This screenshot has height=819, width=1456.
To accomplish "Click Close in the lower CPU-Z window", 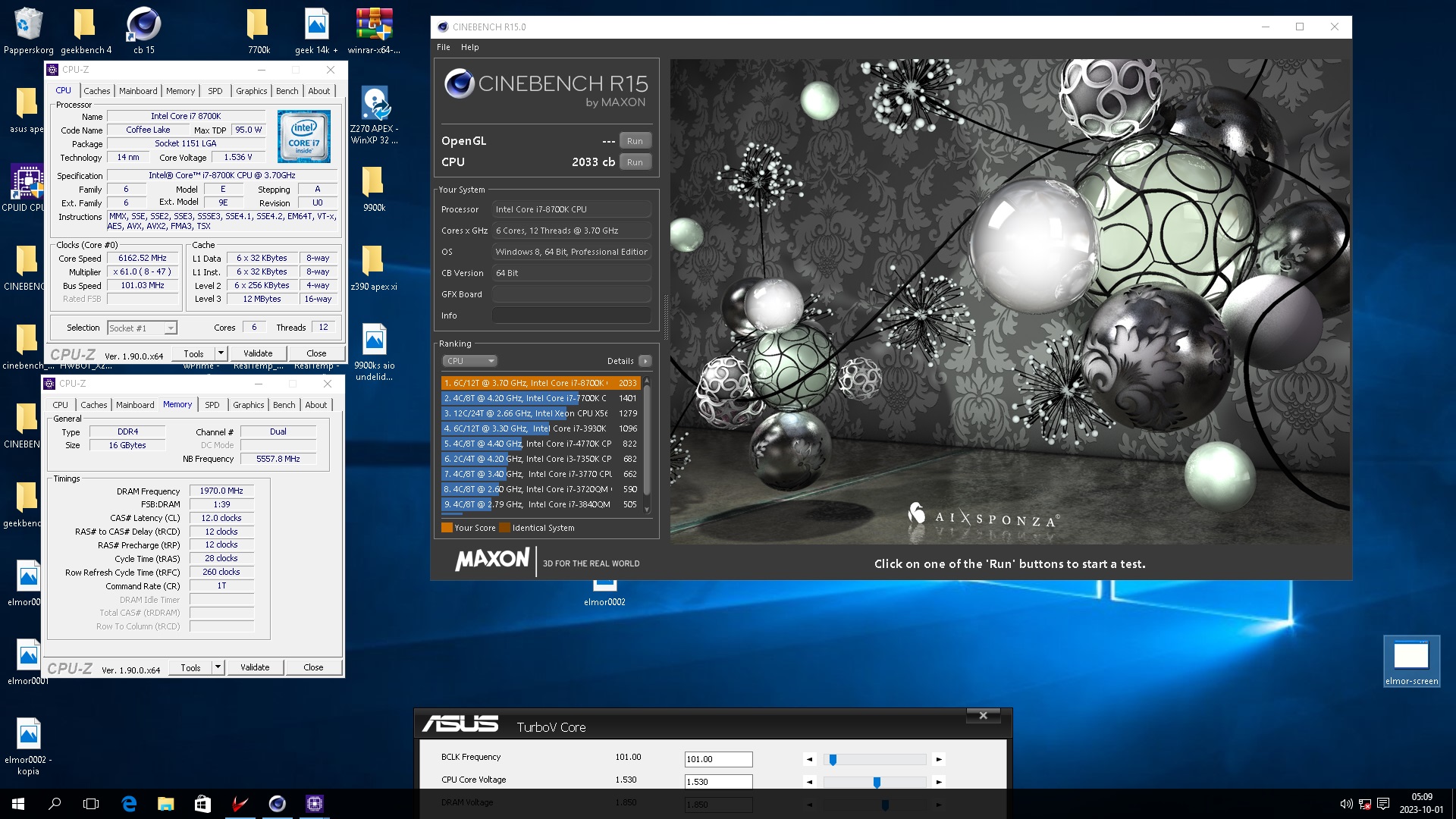I will [313, 667].
